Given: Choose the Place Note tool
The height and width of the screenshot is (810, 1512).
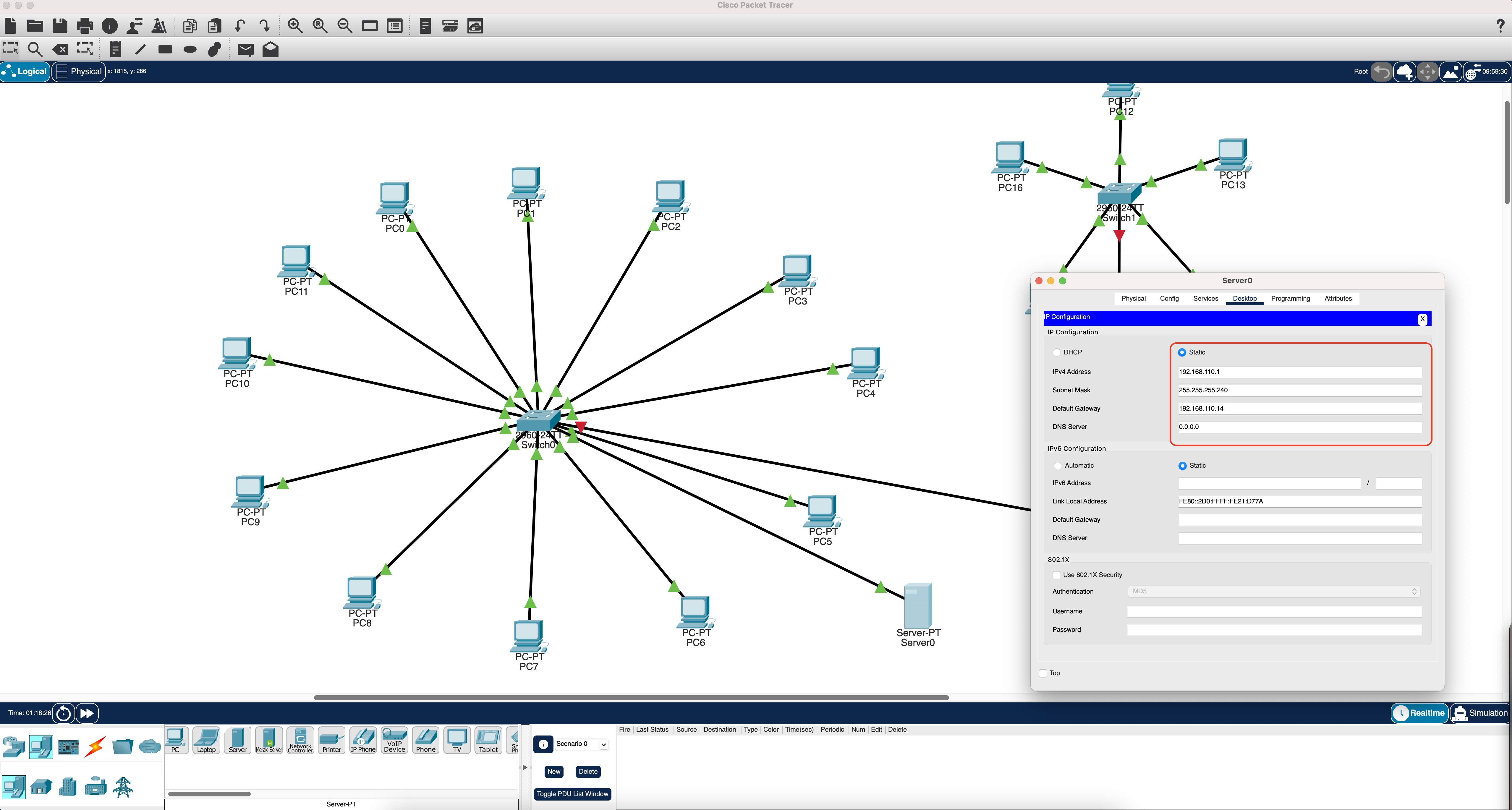Looking at the screenshot, I should pos(116,49).
